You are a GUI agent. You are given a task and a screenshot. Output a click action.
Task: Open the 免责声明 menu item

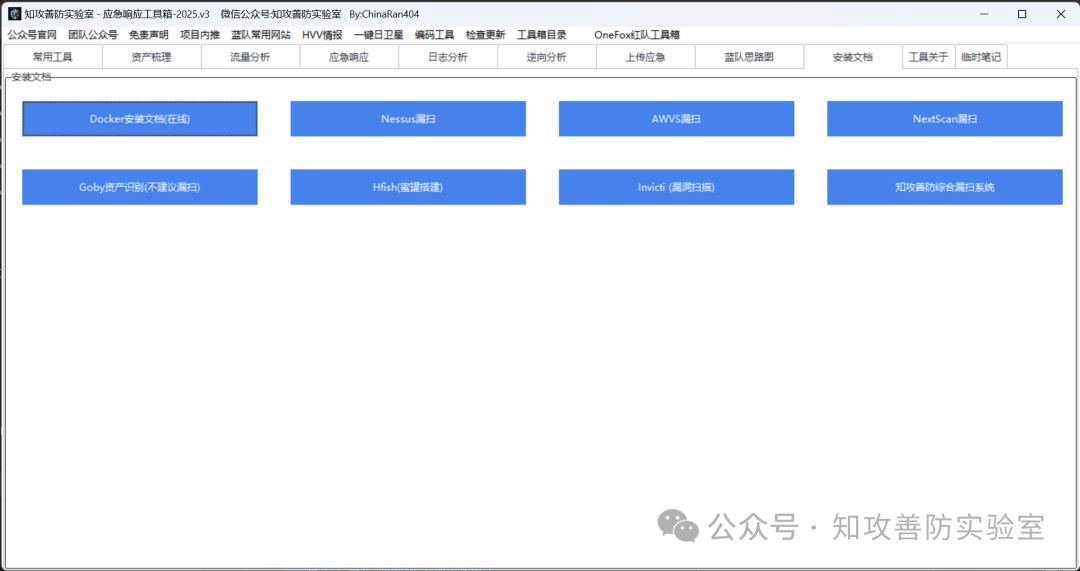click(x=148, y=35)
